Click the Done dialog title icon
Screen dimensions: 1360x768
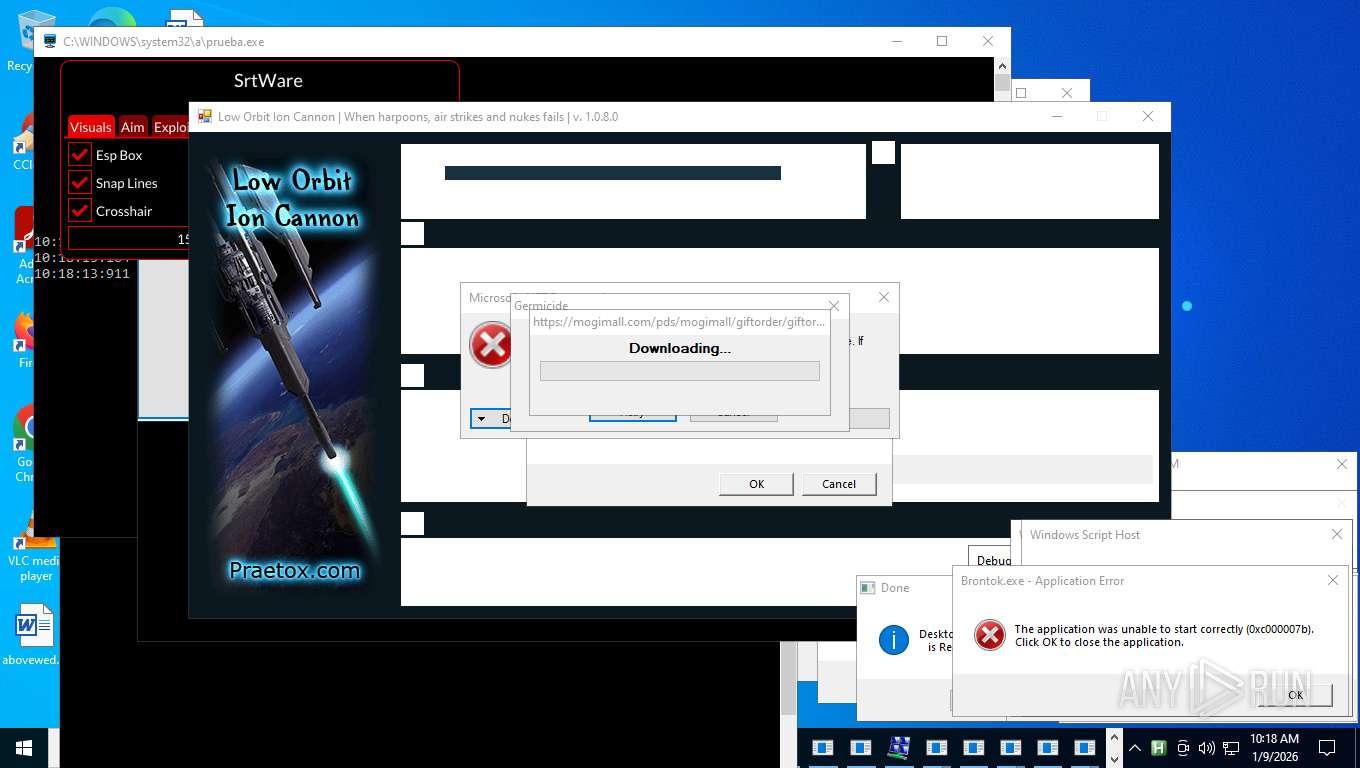click(x=866, y=588)
